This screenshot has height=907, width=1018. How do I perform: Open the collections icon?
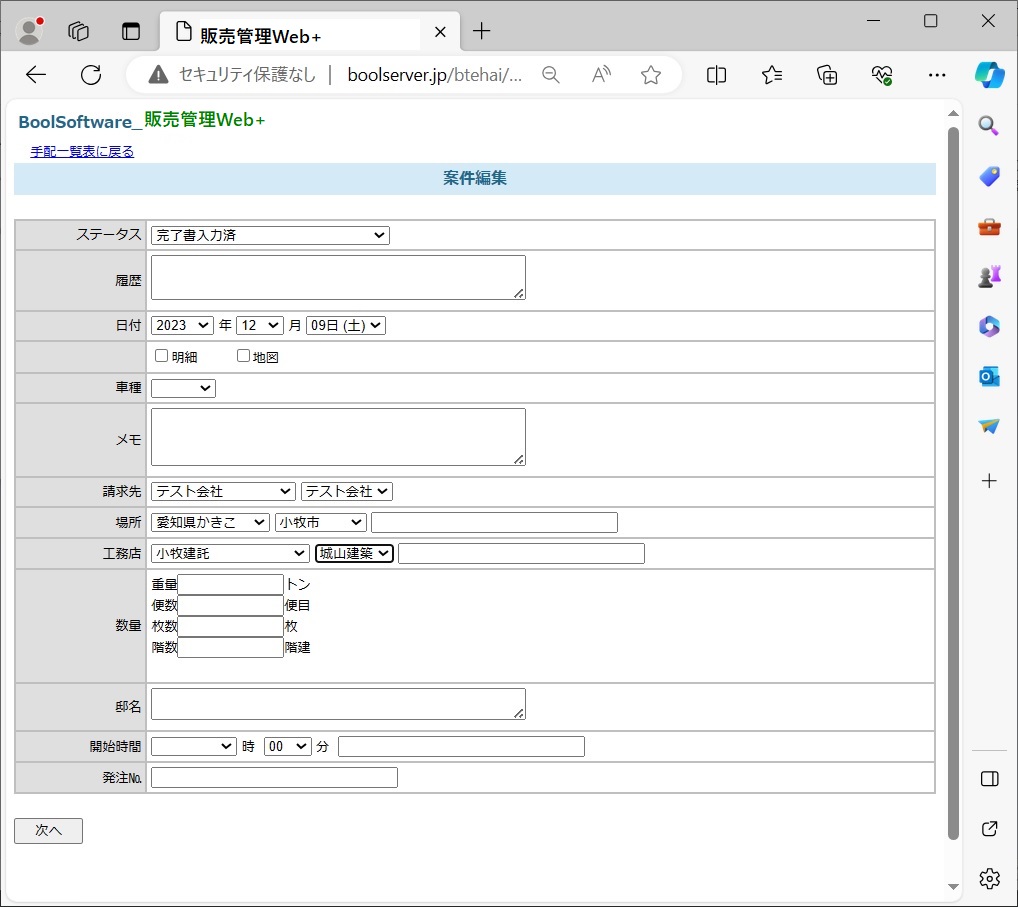click(826, 75)
